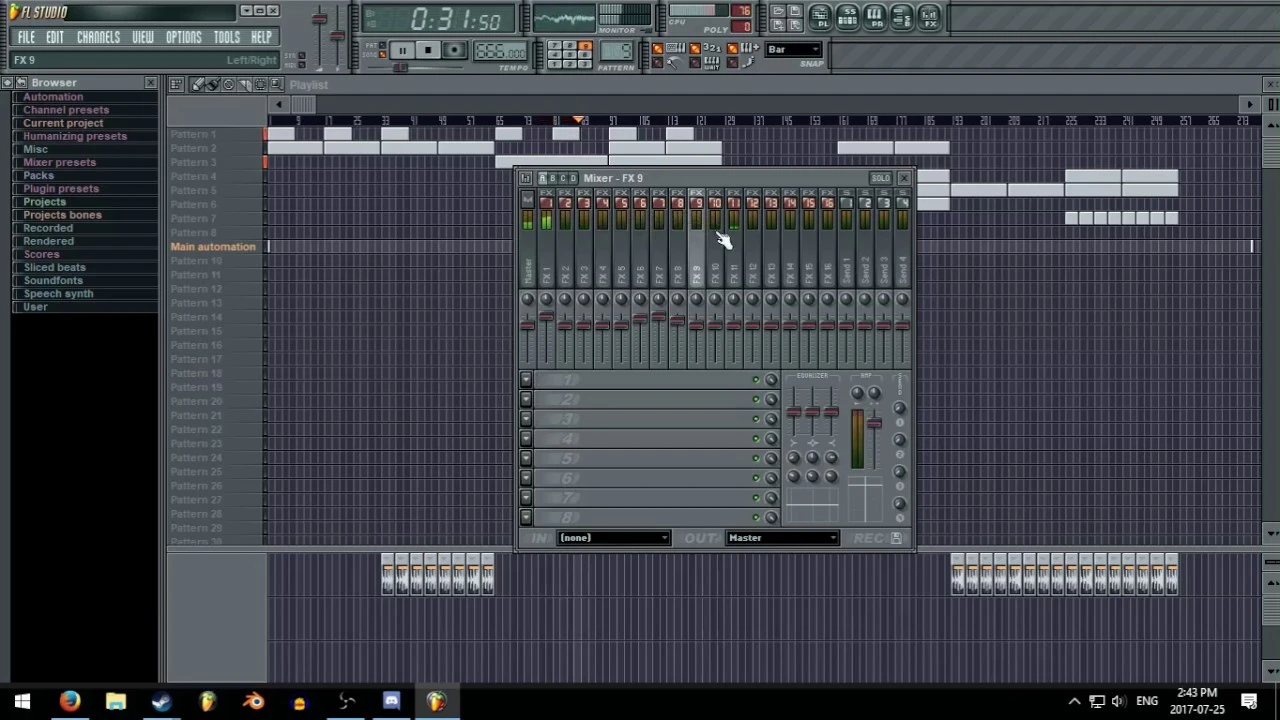Open the VIEW menu
The image size is (1280, 720).
pos(143,37)
